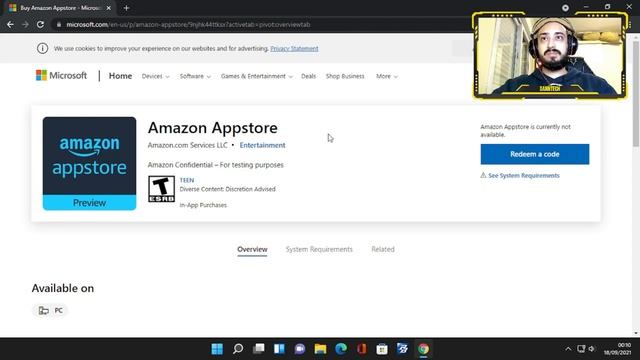Open Widgets panel from taskbar
Screen dimensions: 640x360
[279, 349]
